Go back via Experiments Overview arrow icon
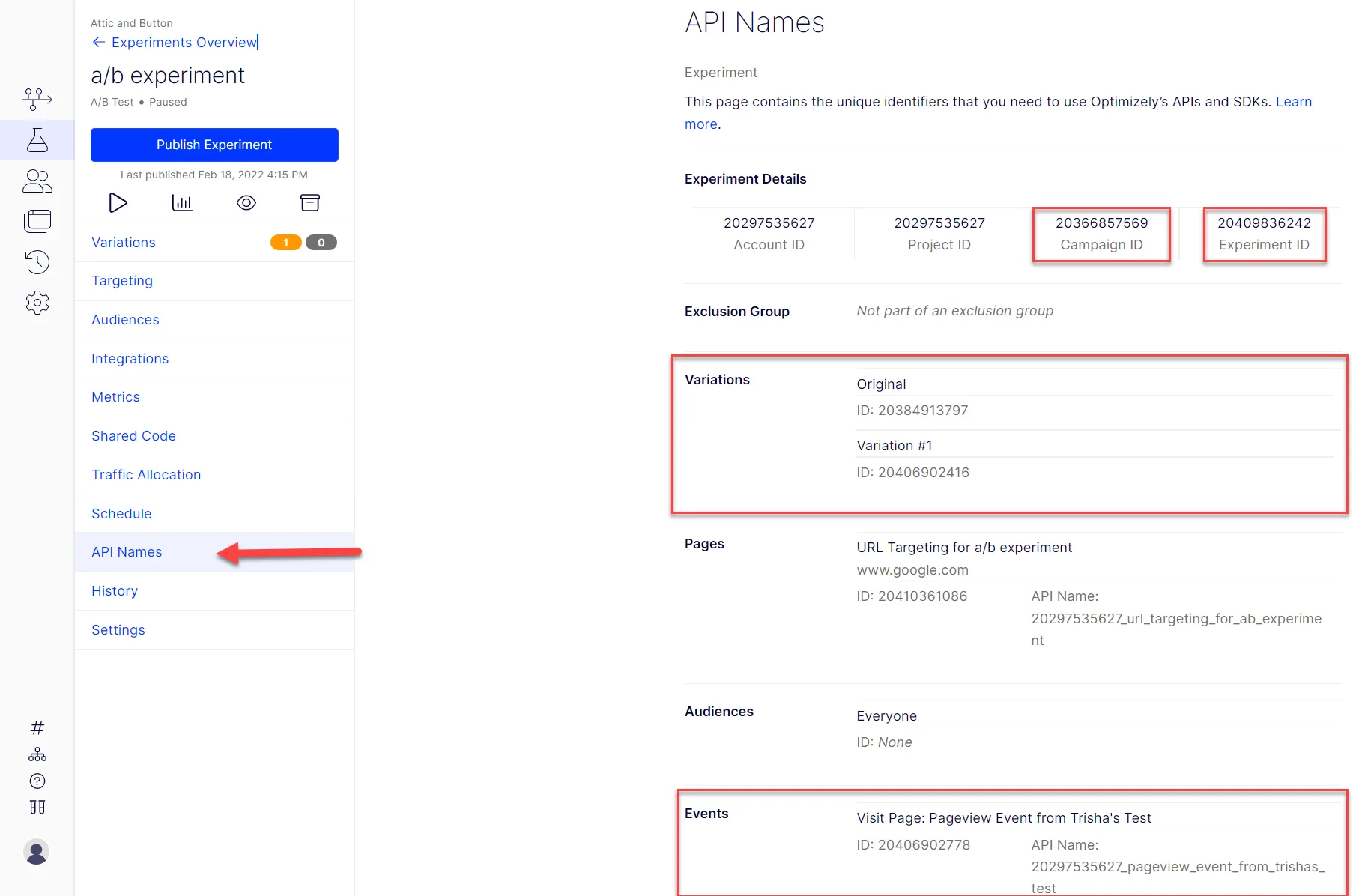The image size is (1353, 896). [98, 42]
